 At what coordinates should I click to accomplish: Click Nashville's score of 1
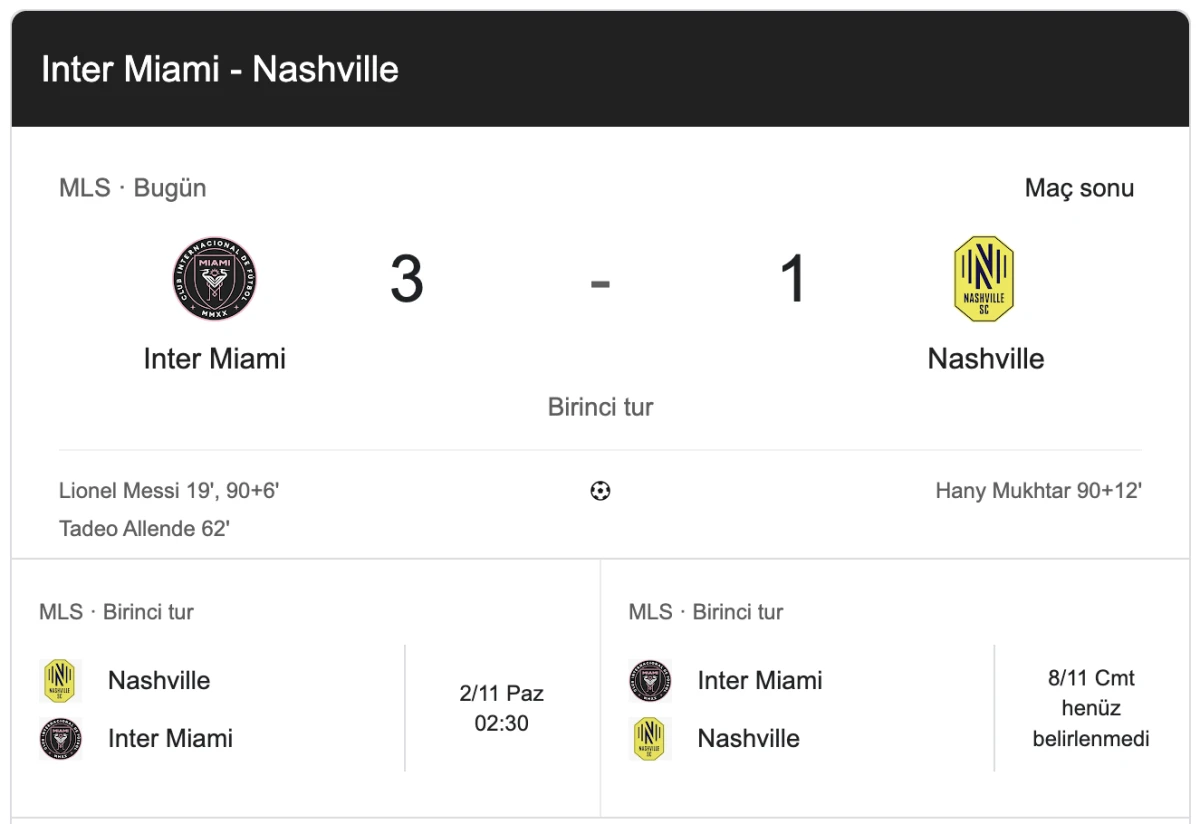(x=793, y=279)
